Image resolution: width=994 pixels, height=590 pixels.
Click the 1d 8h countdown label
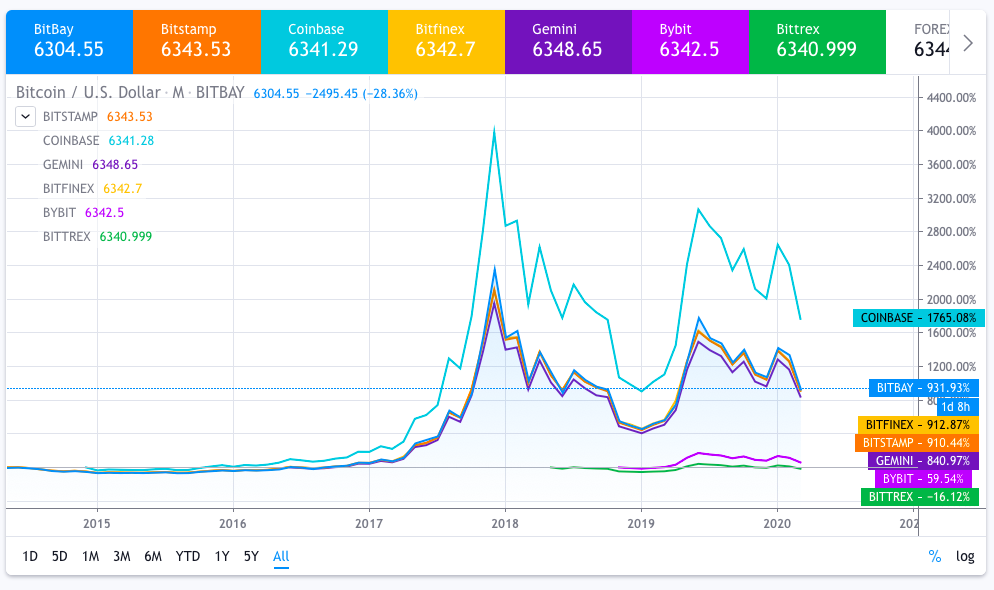(957, 407)
